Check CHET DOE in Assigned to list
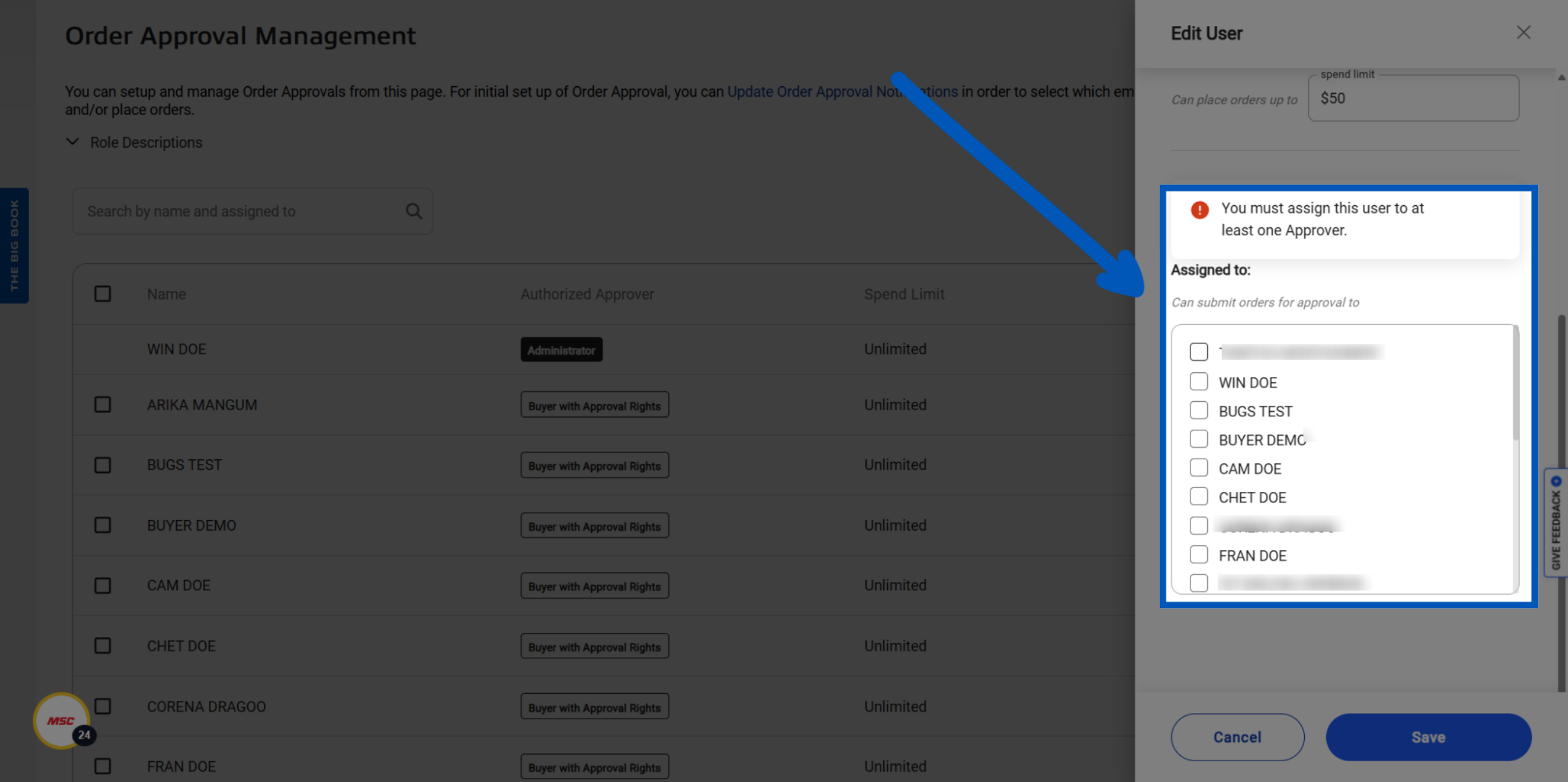This screenshot has height=782, width=1568. 1199,497
